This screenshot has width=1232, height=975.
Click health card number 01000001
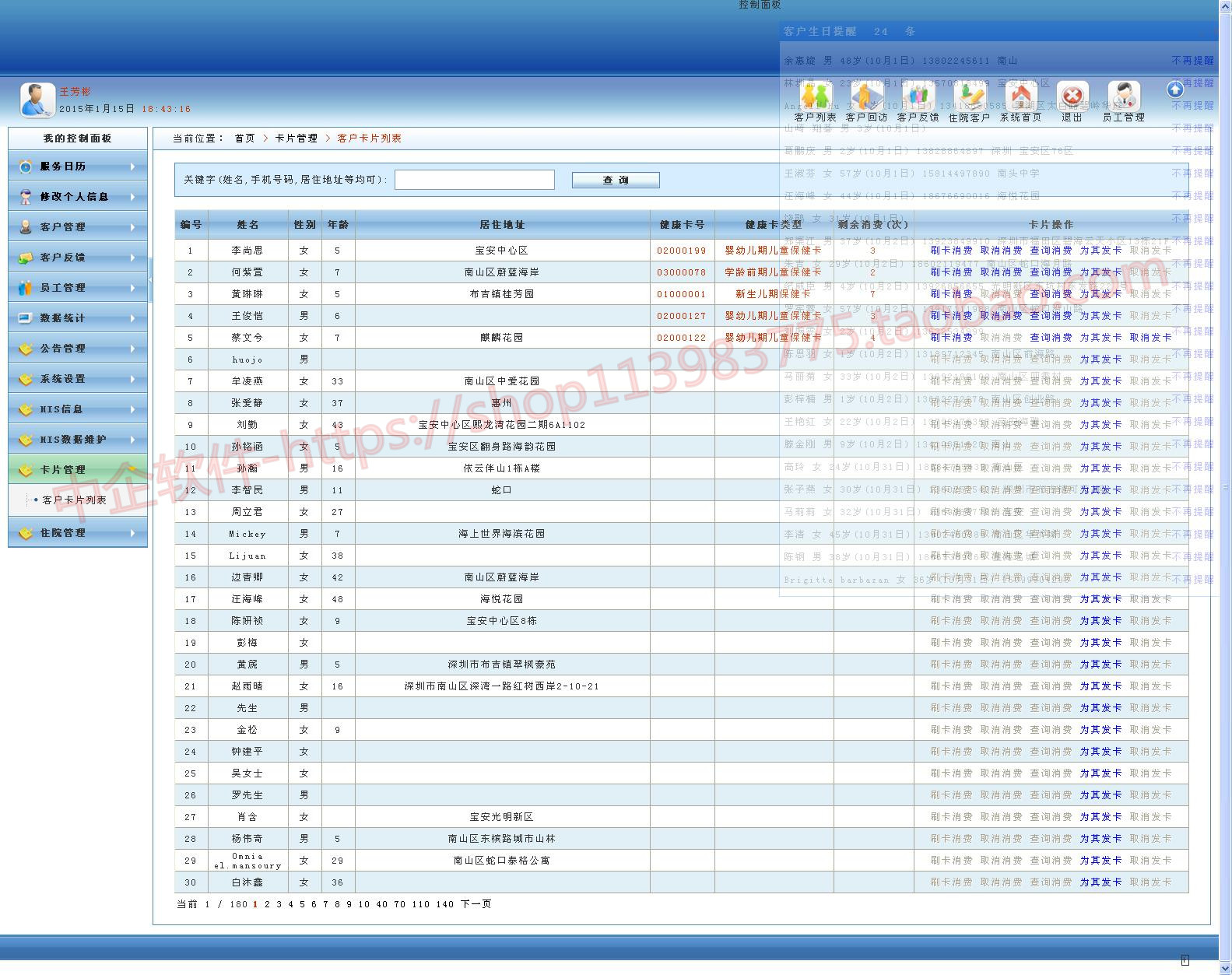coord(682,294)
